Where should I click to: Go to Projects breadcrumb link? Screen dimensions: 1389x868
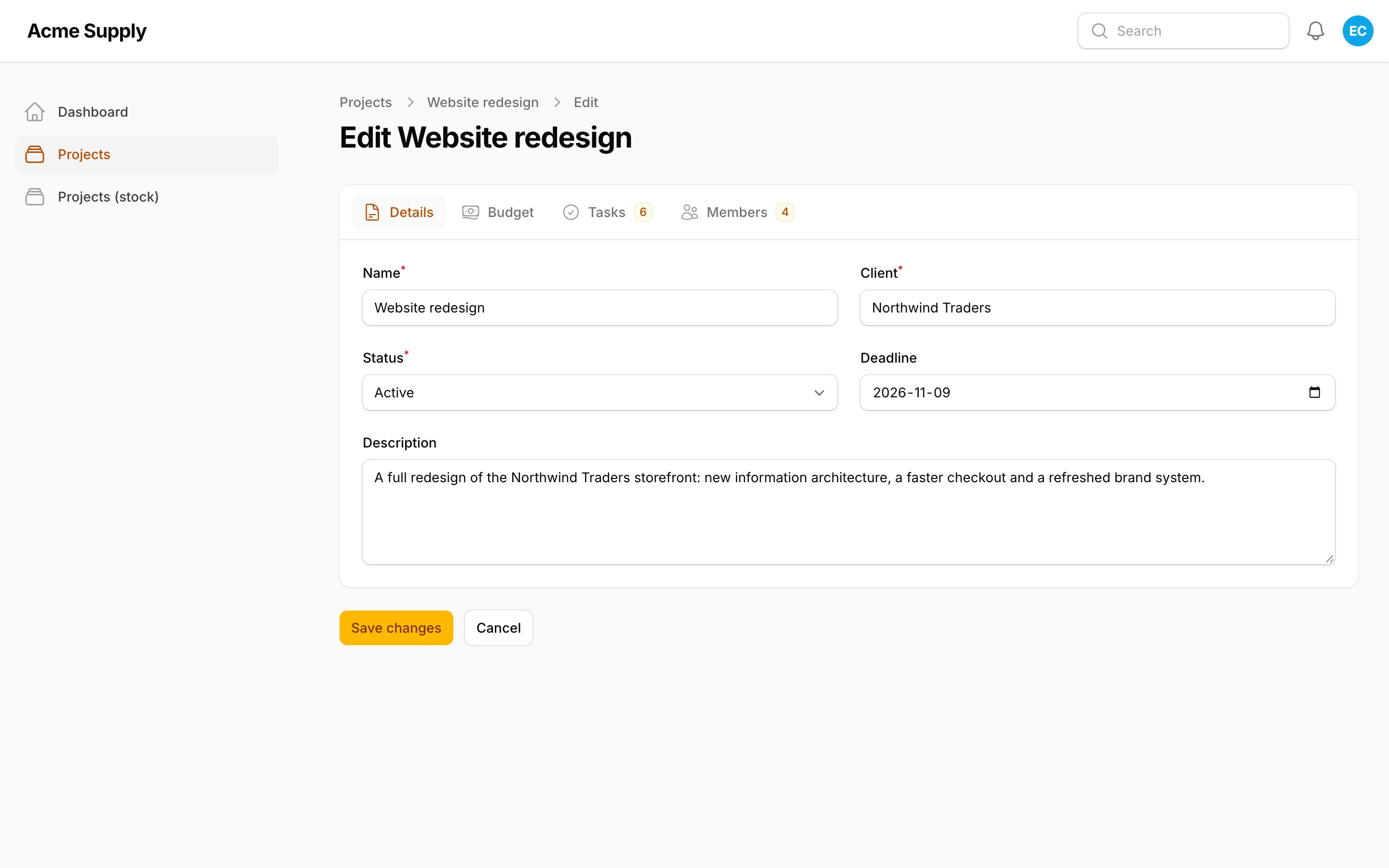(366, 103)
